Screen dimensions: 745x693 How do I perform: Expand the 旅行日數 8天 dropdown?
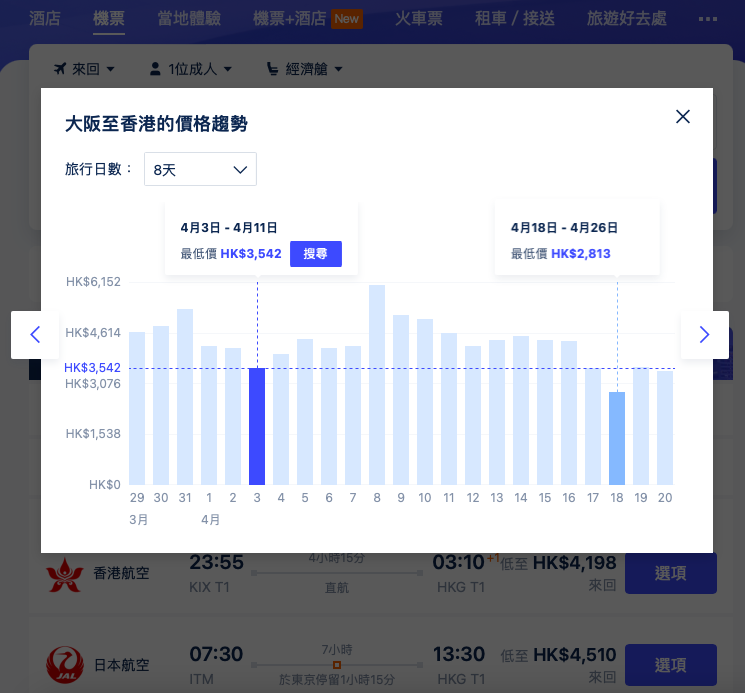coord(200,170)
